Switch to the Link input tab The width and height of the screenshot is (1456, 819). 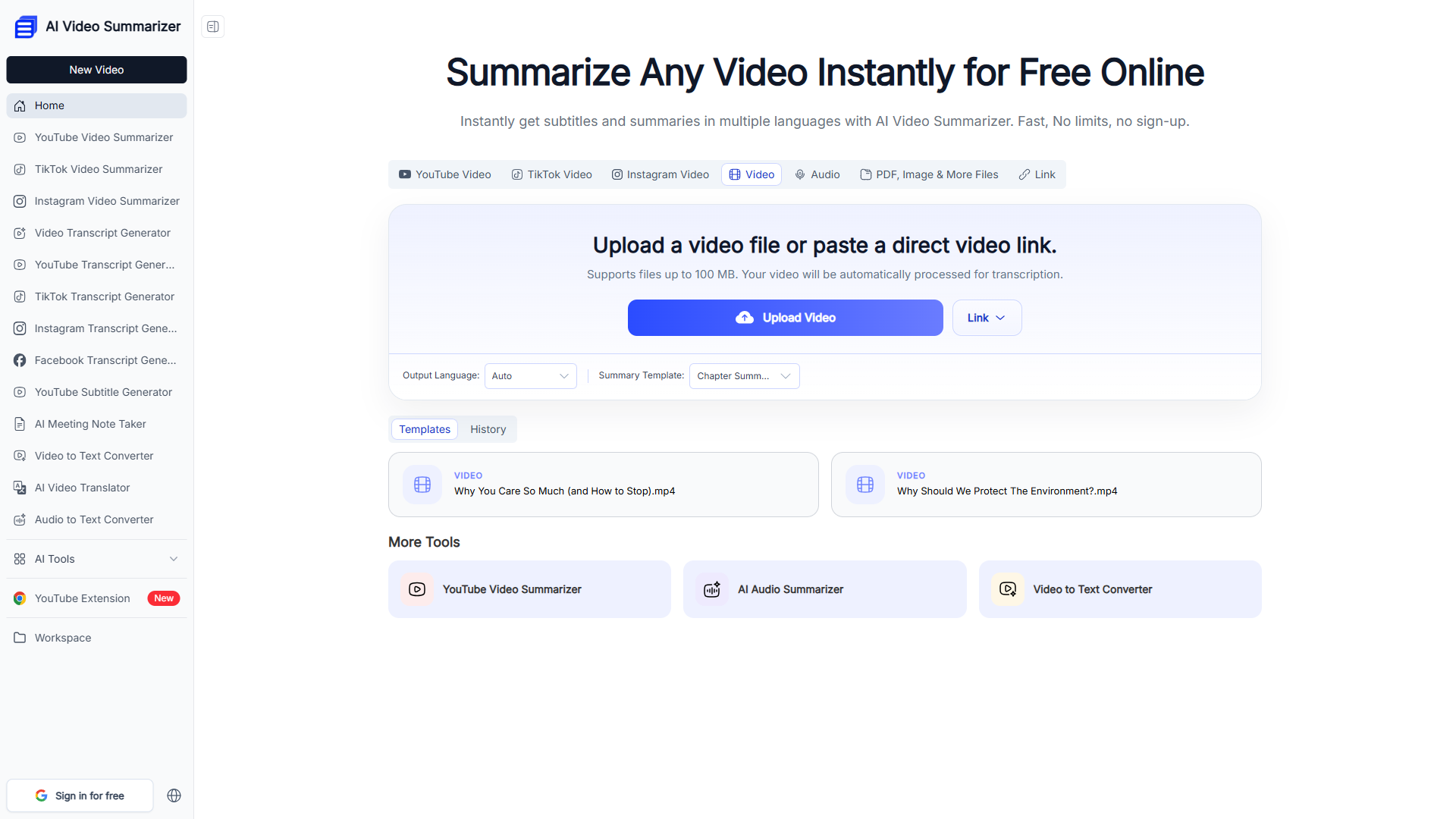pyautogui.click(x=1037, y=174)
